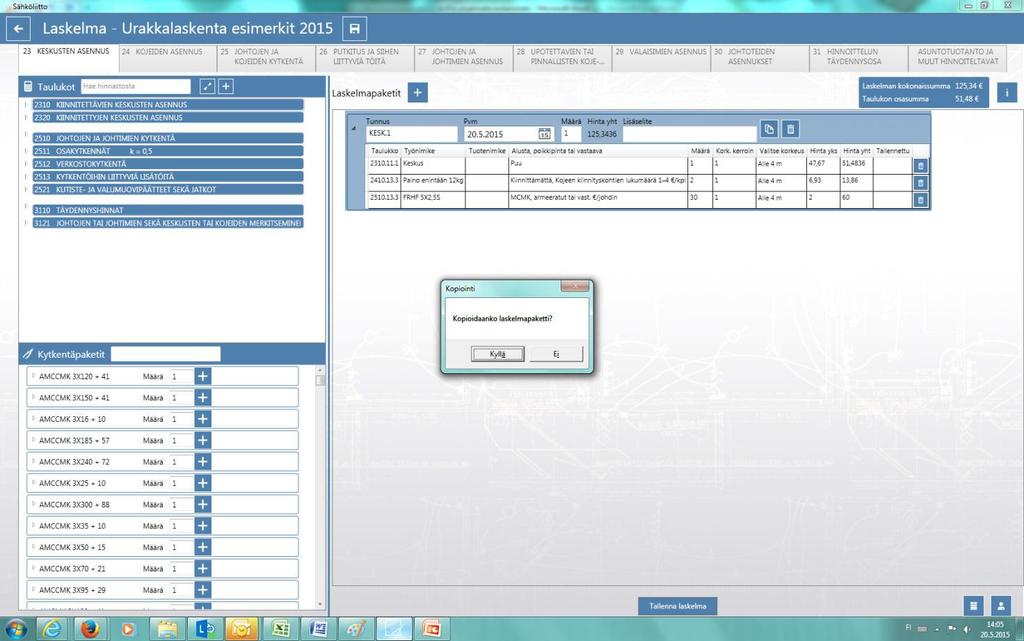
Task: Click the plus icon in the Taulukot header
Action: (226, 86)
